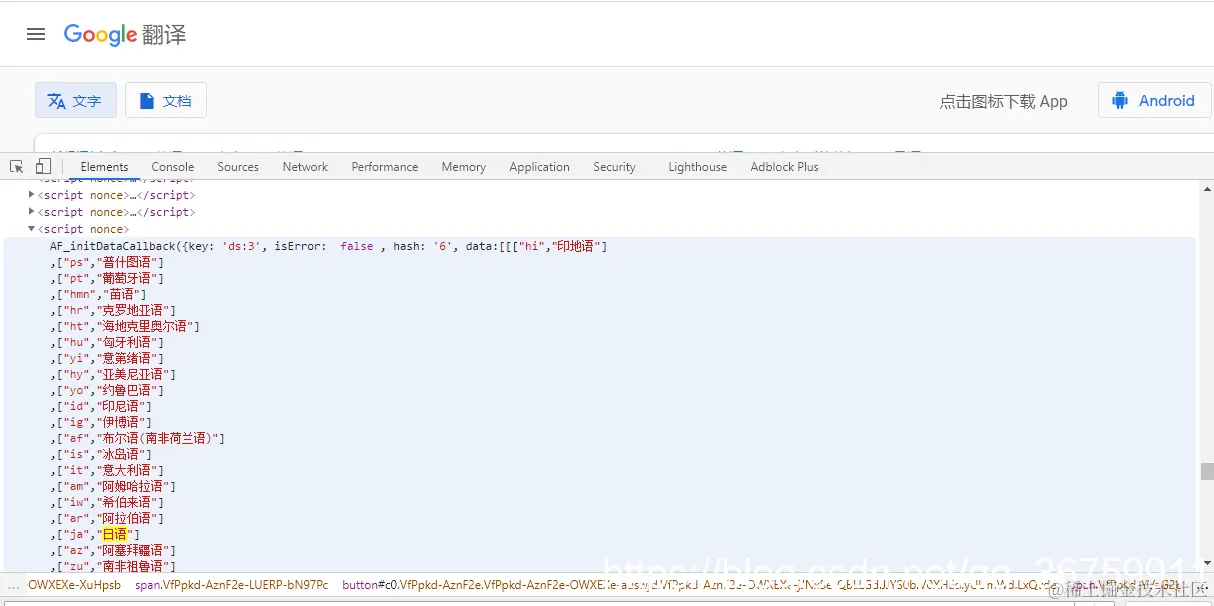Select the line ["hr","克罗地亚语"]

pos(113,310)
